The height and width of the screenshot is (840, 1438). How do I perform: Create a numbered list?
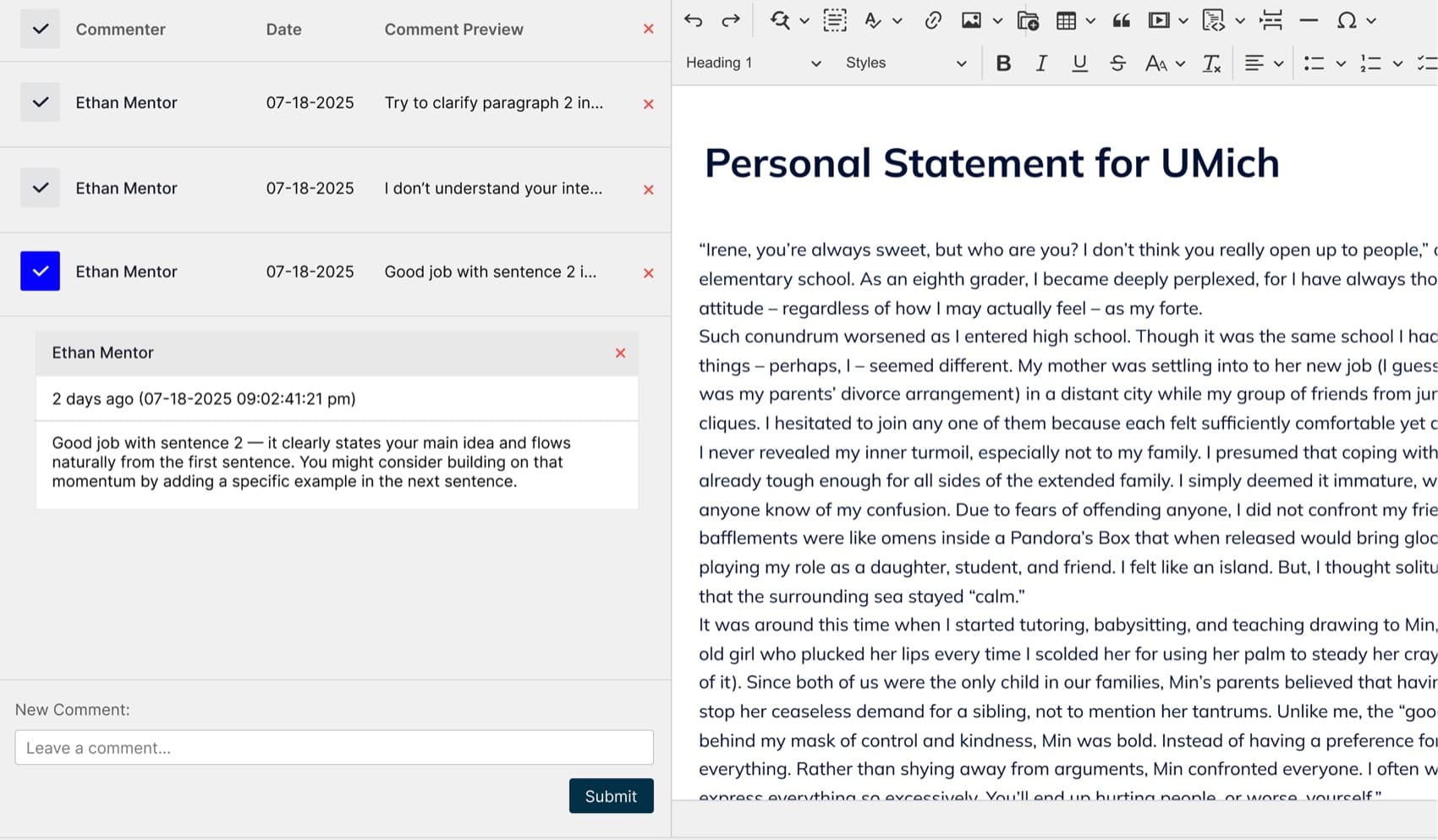[x=1370, y=63]
